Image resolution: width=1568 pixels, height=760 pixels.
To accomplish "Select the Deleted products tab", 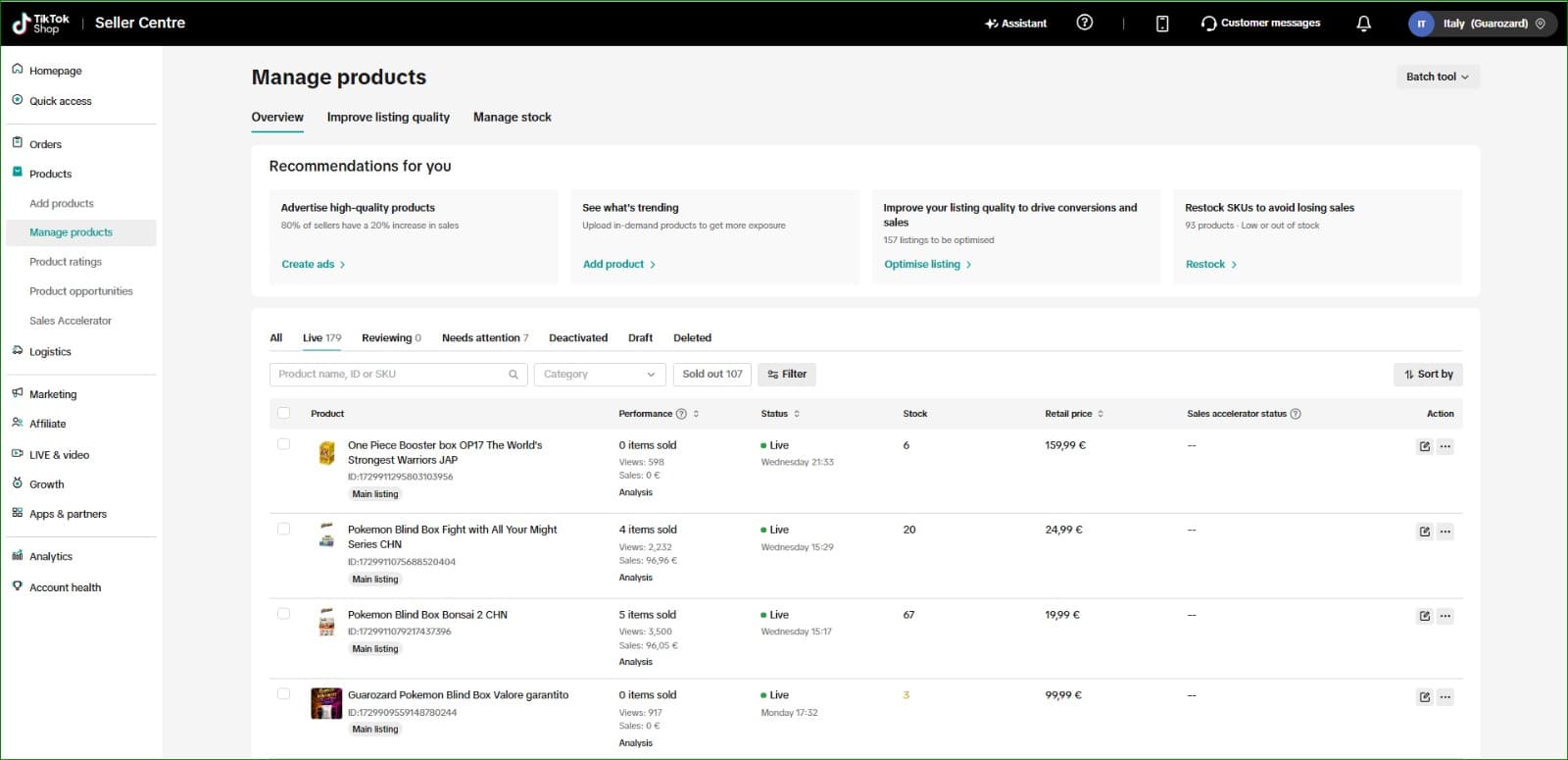I will point(692,338).
